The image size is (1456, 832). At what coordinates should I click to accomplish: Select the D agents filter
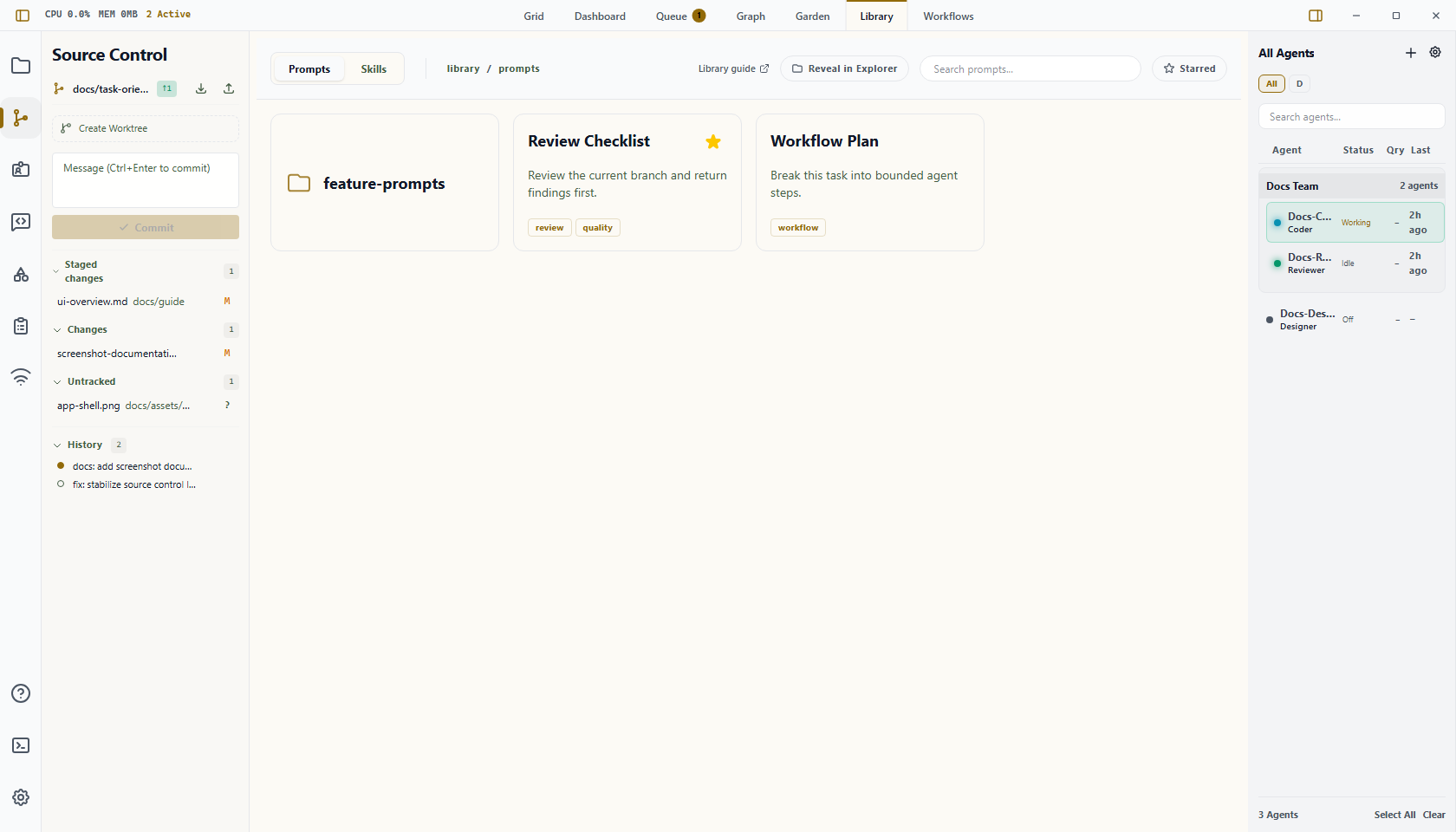point(1299,84)
